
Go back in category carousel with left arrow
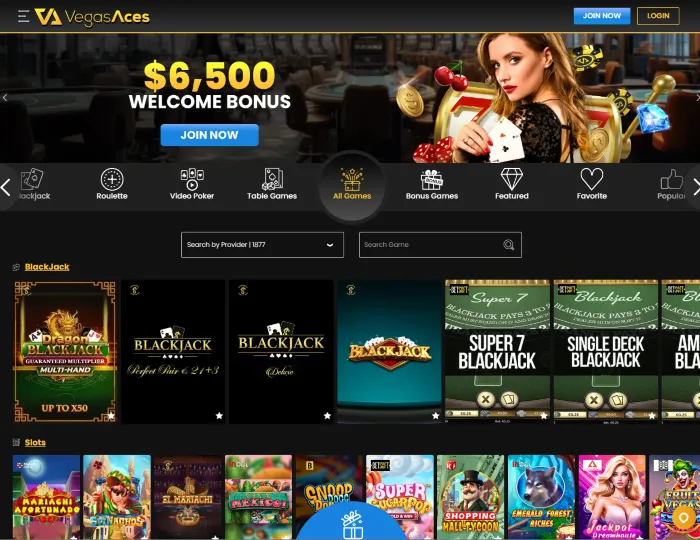[6, 187]
